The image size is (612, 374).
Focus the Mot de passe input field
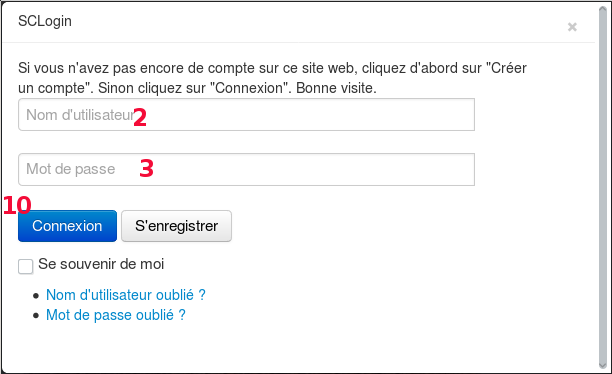pyautogui.click(x=246, y=169)
